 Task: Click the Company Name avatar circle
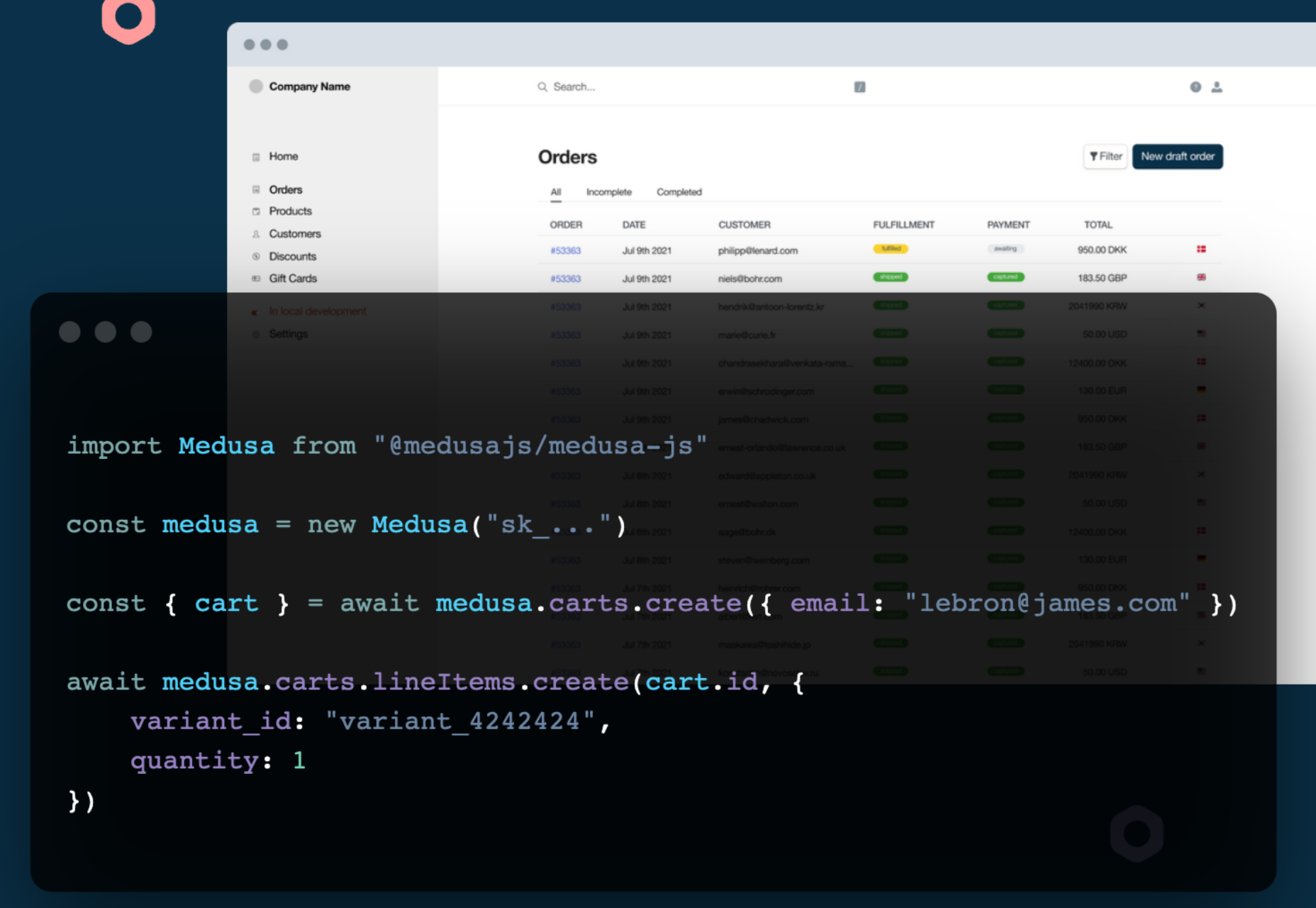pyautogui.click(x=256, y=87)
